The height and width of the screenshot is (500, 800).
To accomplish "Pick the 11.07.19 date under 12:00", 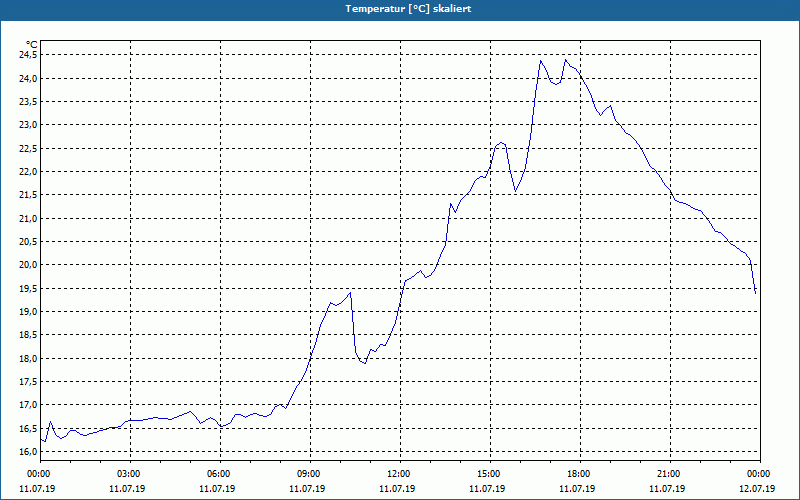I will coord(397,488).
